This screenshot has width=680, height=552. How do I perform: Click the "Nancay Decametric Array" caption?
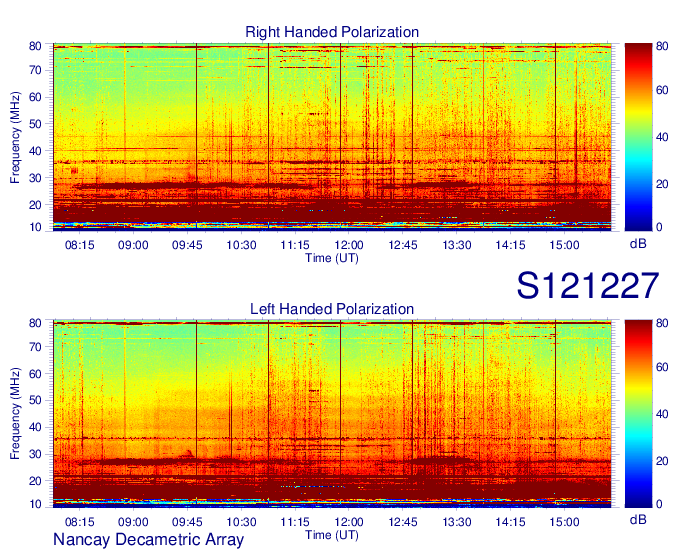(148, 540)
